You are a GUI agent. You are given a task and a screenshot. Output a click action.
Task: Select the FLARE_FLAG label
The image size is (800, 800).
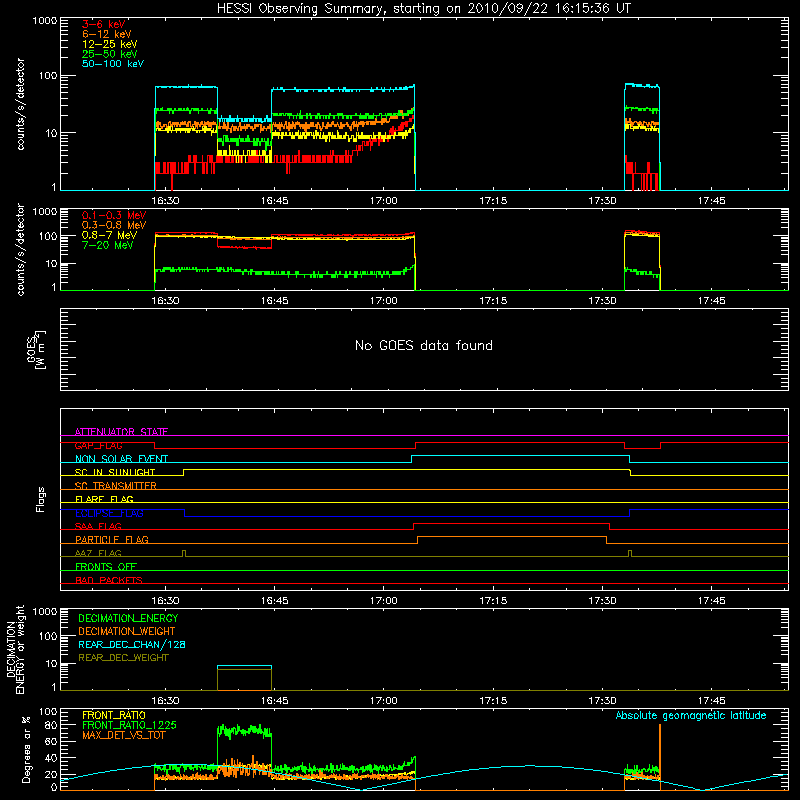[x=104, y=499]
